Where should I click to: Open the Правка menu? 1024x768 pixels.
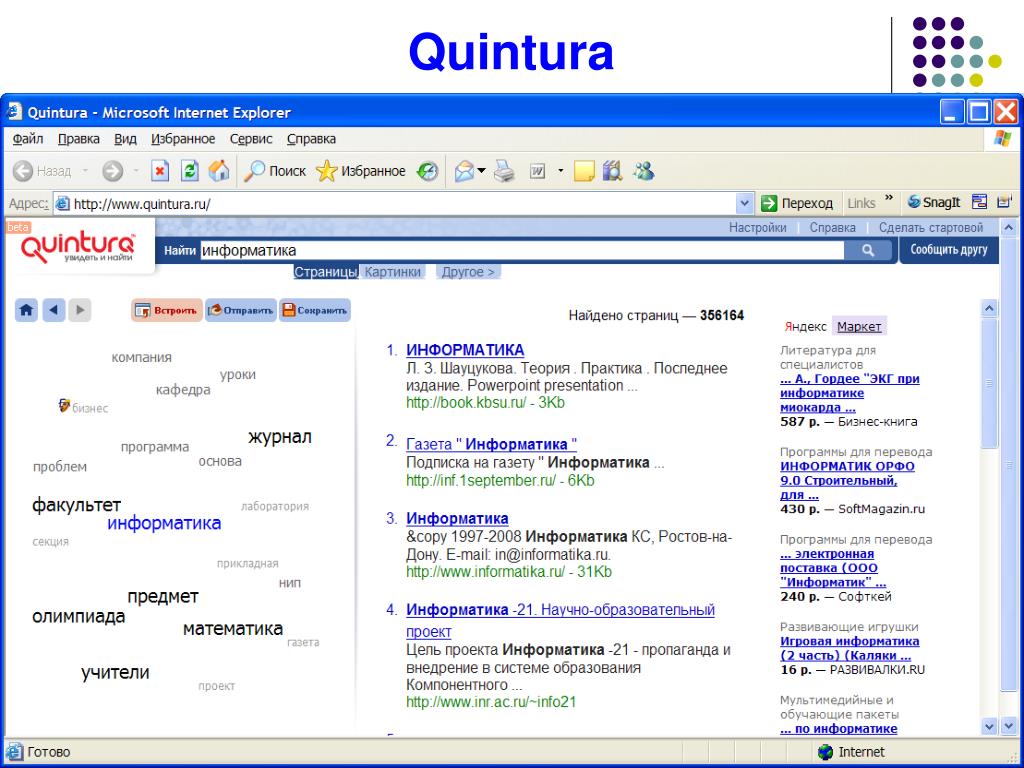pyautogui.click(x=78, y=139)
